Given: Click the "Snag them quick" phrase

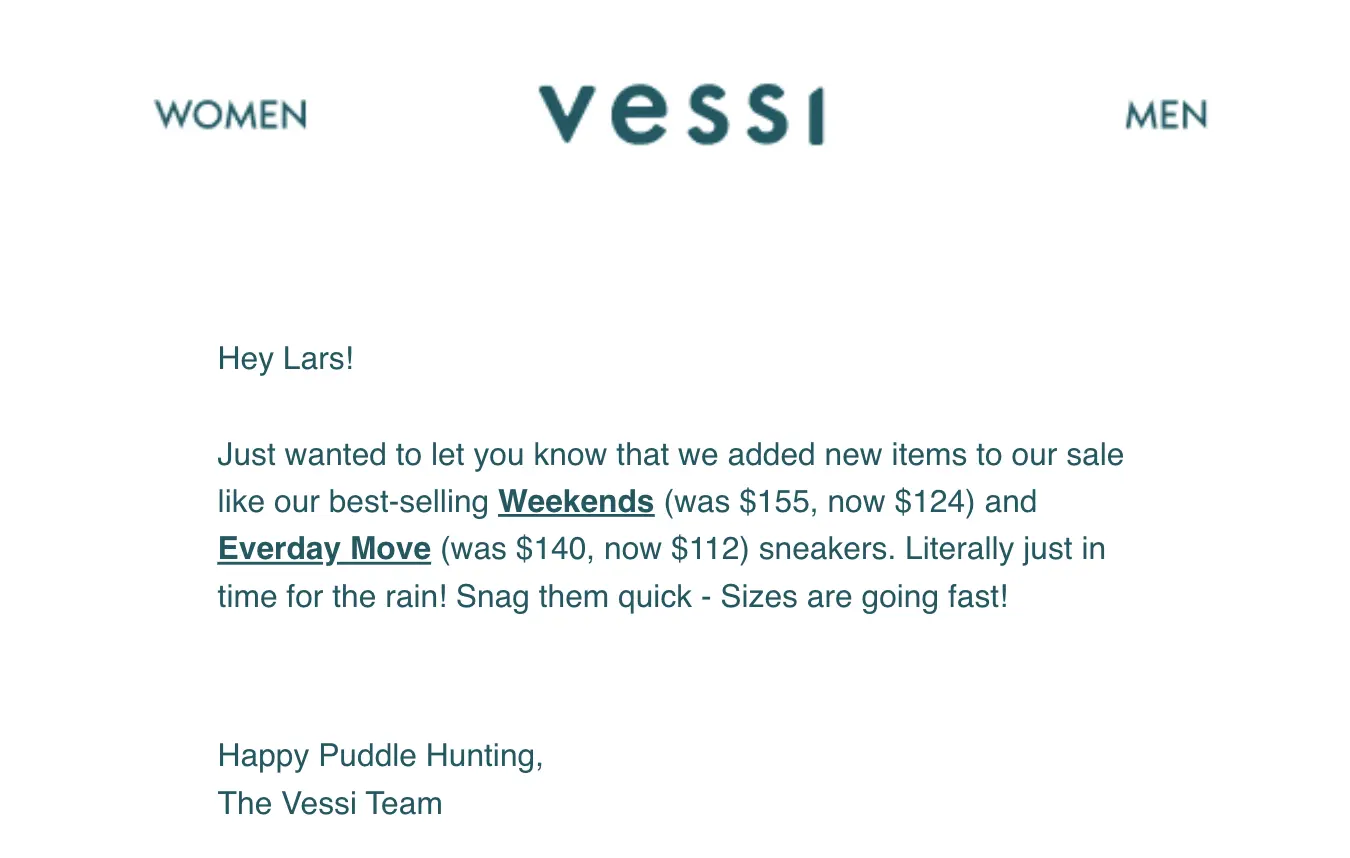Looking at the screenshot, I should 574,597.
